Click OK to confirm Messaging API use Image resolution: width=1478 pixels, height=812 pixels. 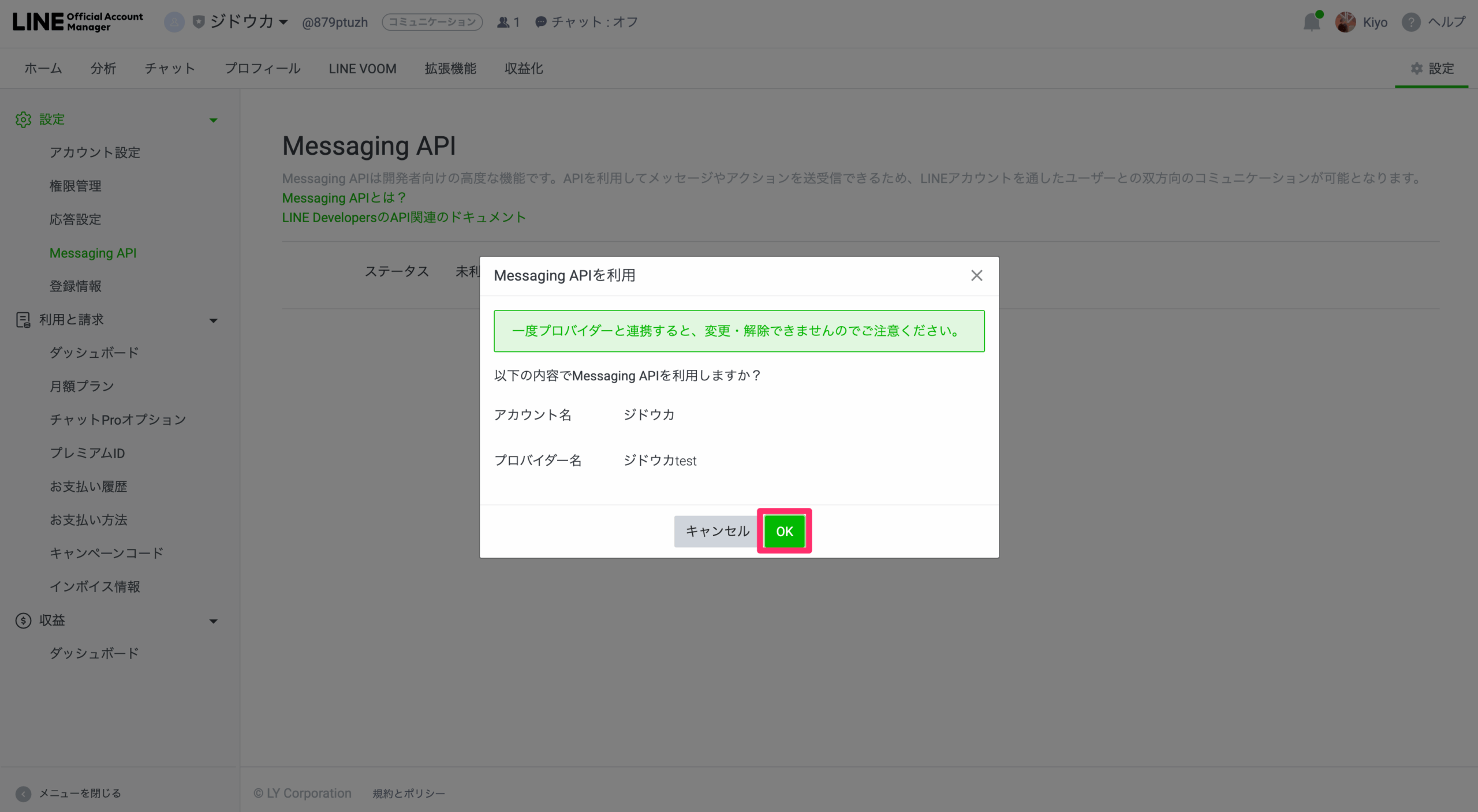pyautogui.click(x=785, y=531)
